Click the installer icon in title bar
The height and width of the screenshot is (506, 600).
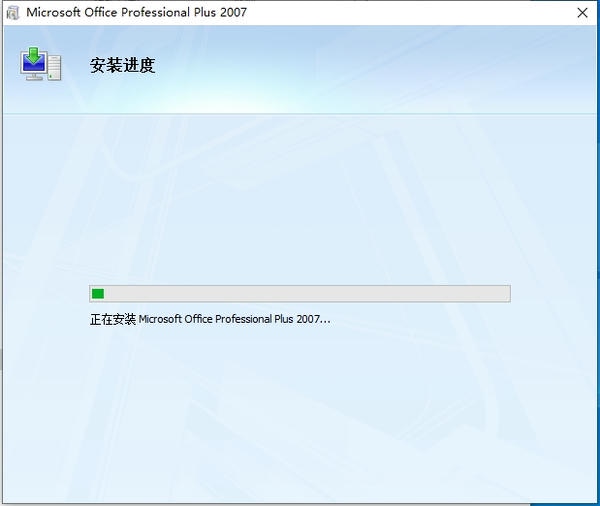13,13
